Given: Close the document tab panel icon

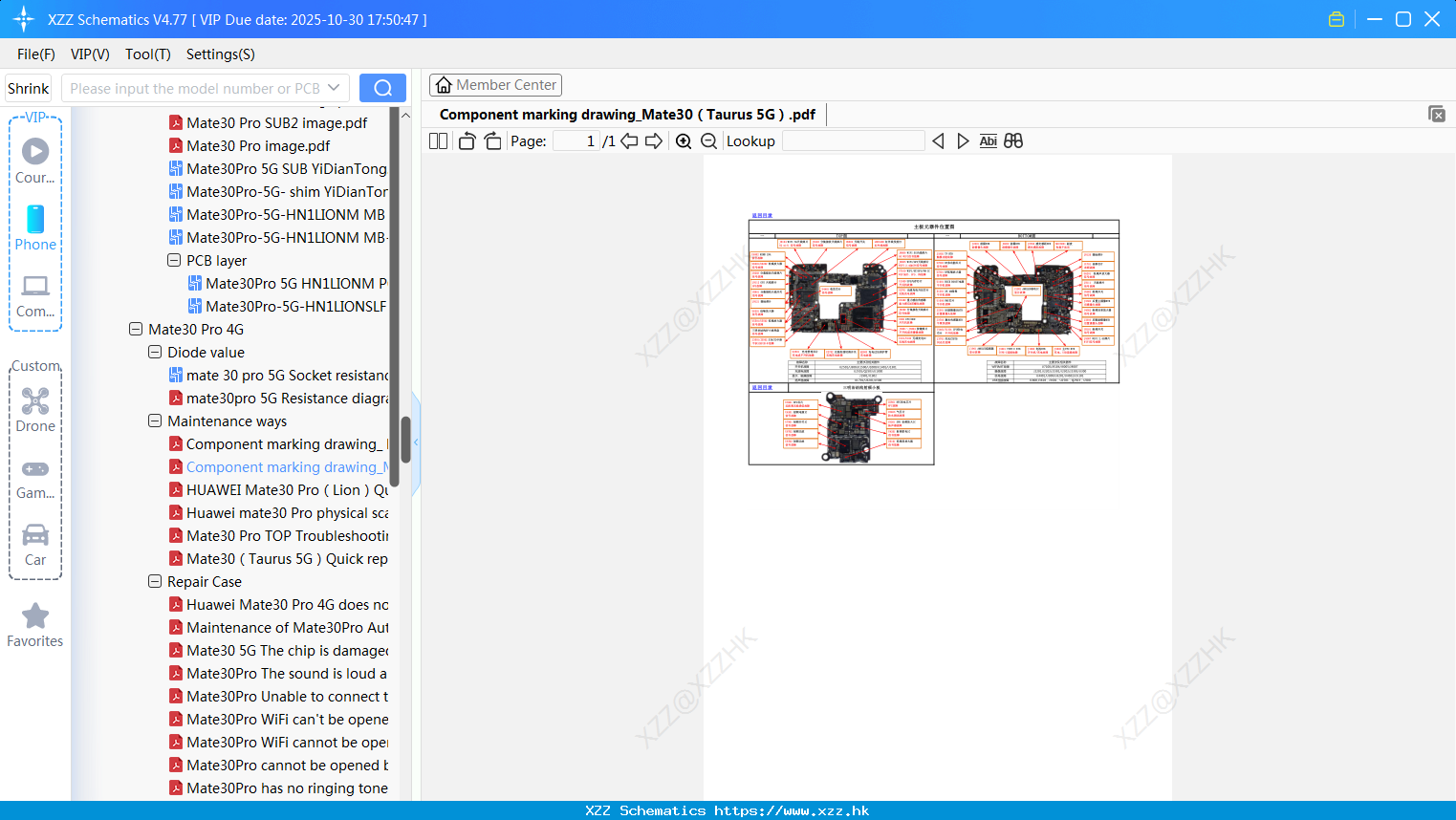Looking at the screenshot, I should click(x=1437, y=114).
